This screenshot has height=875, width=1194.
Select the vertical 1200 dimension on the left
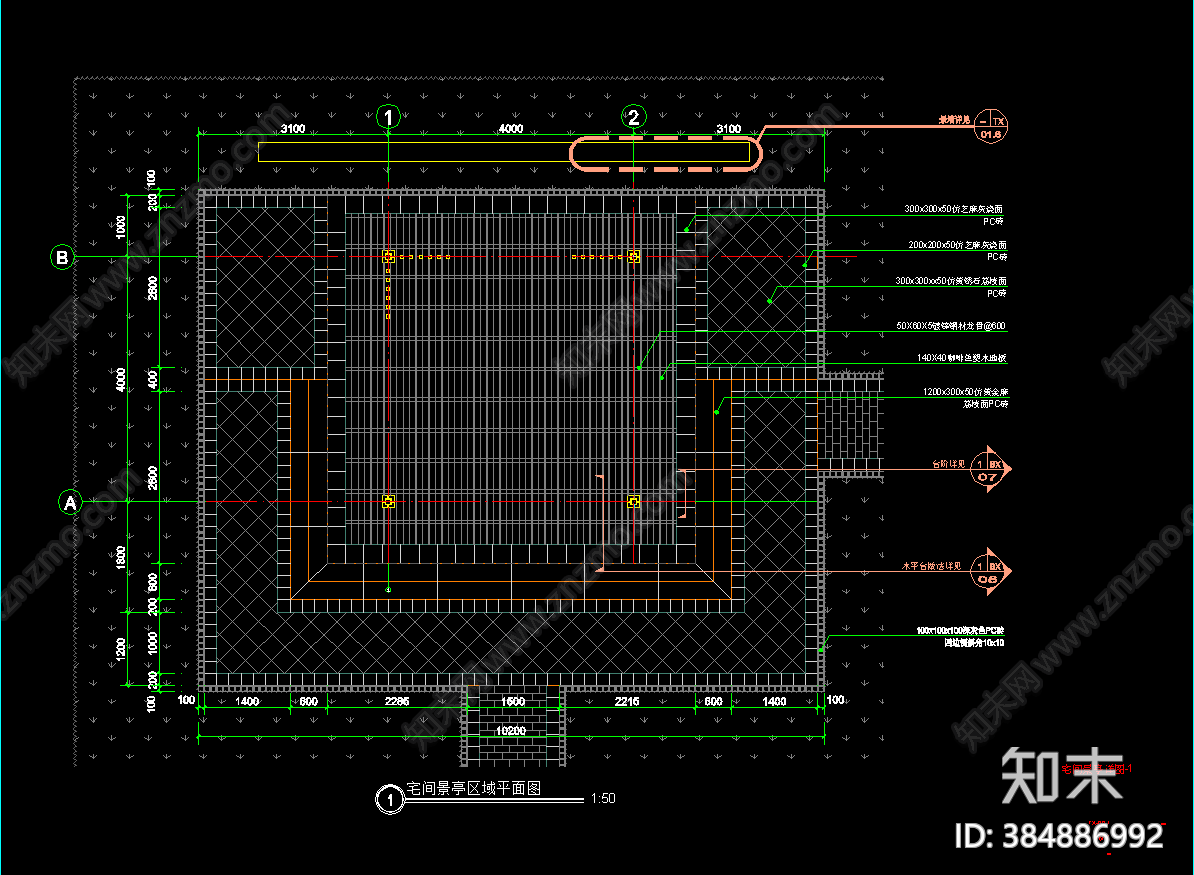(120, 650)
